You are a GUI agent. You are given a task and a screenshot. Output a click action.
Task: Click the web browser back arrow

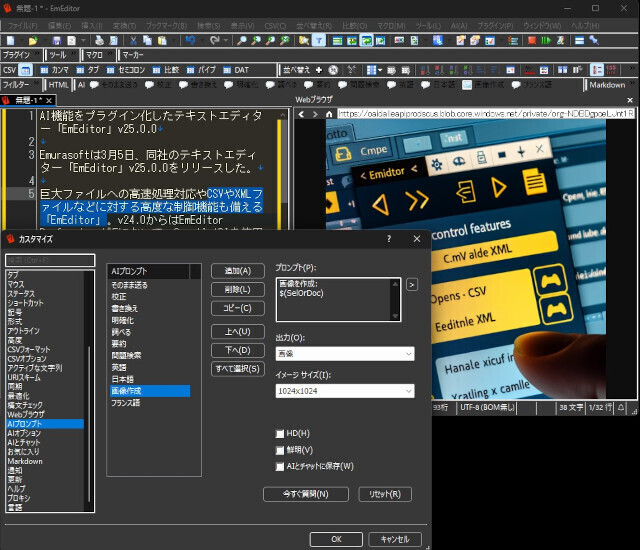click(301, 114)
